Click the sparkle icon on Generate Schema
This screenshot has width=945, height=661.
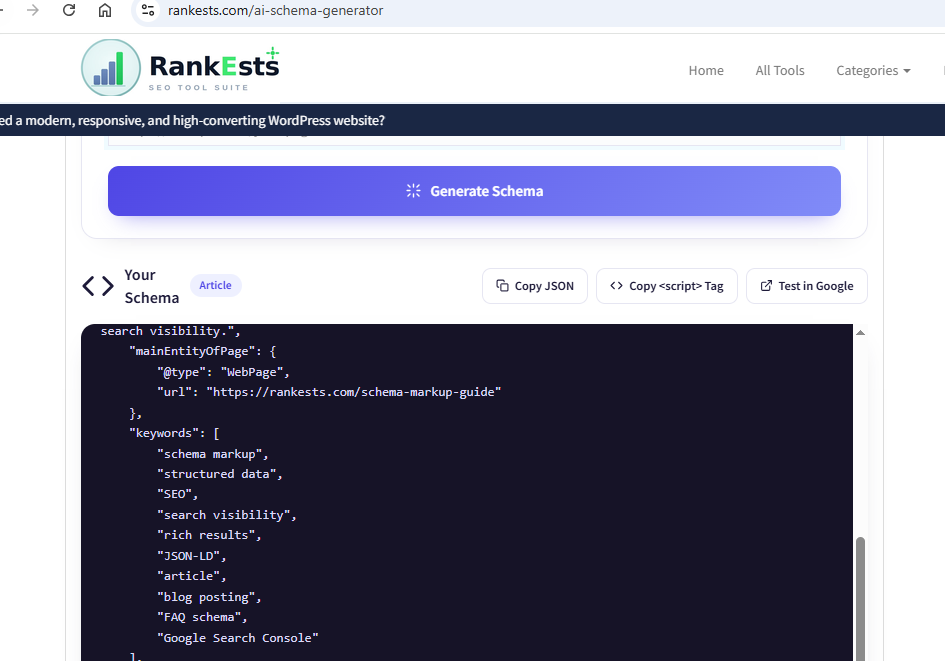(413, 191)
